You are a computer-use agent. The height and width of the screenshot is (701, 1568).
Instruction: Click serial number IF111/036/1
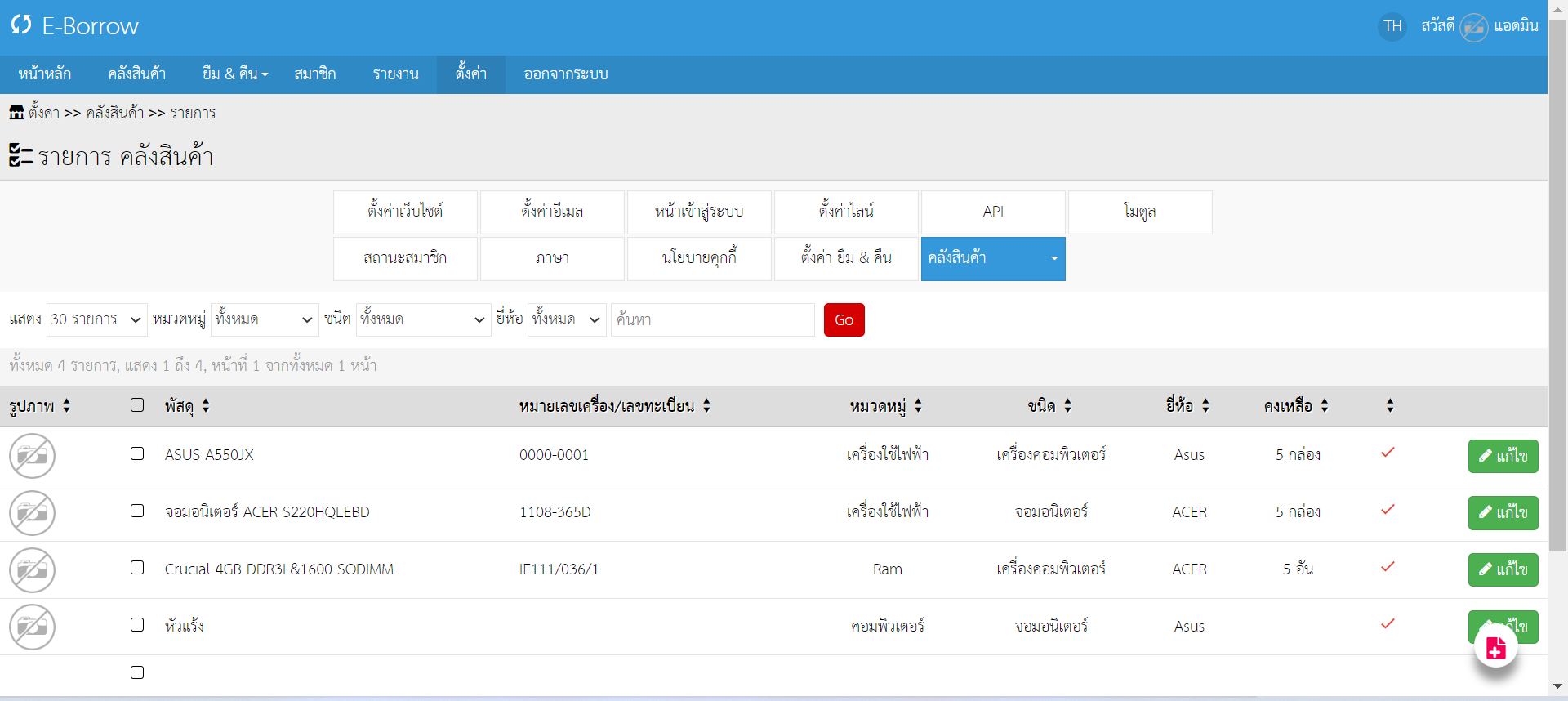(x=559, y=569)
